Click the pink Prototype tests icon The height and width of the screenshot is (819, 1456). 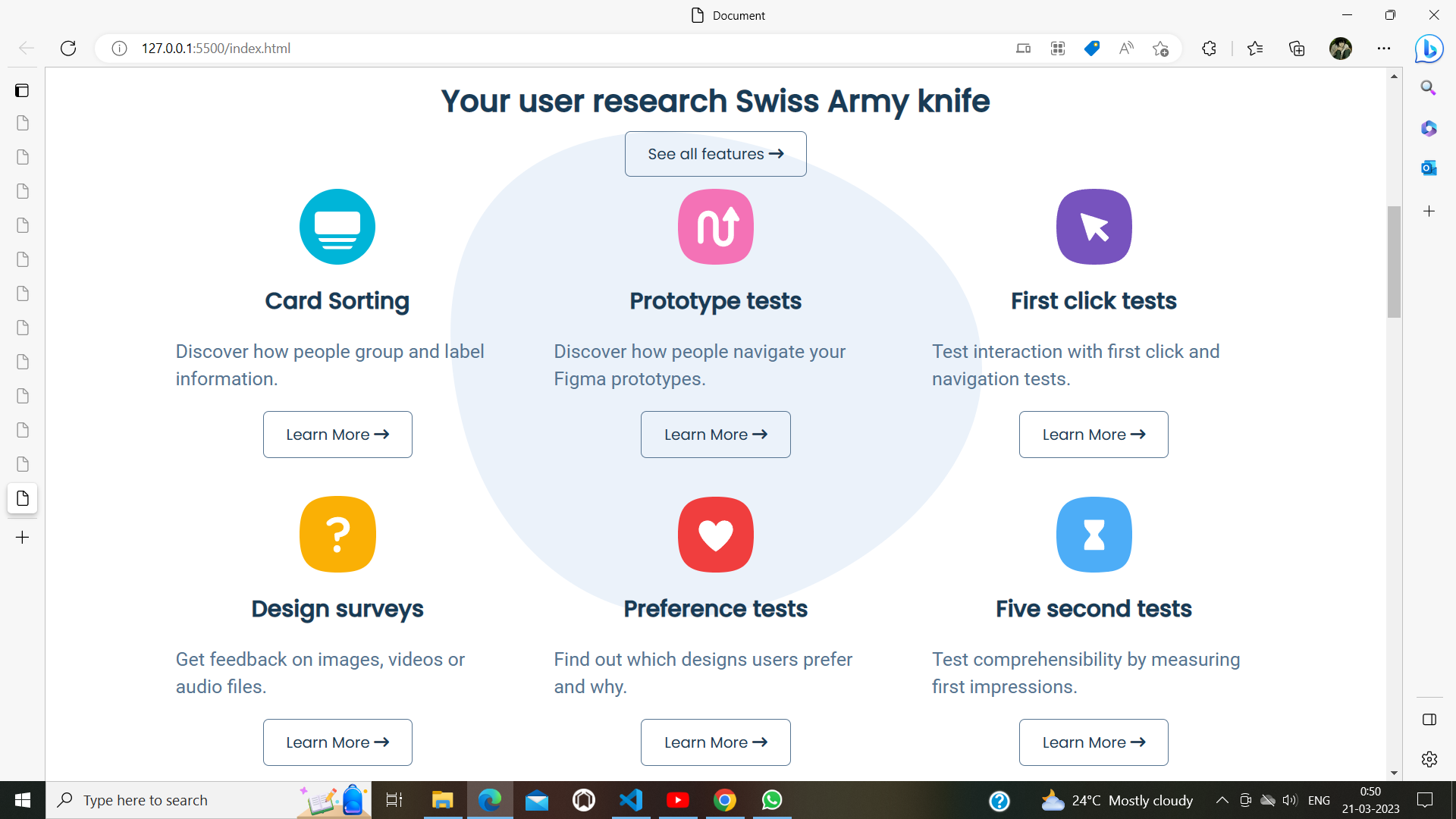(x=715, y=227)
